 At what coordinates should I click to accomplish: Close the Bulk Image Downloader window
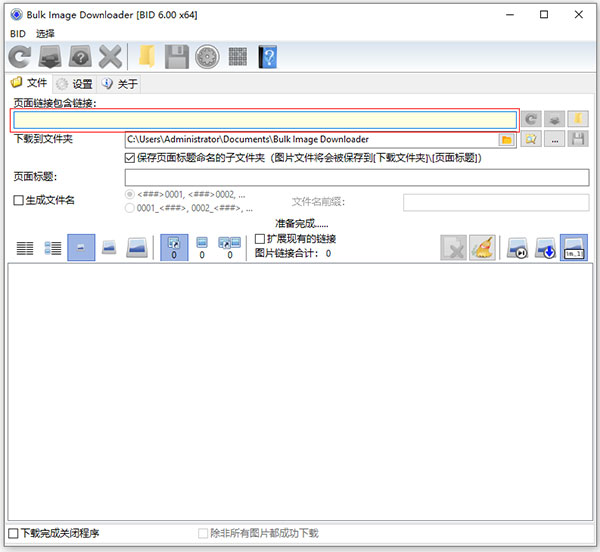pyautogui.click(x=579, y=15)
